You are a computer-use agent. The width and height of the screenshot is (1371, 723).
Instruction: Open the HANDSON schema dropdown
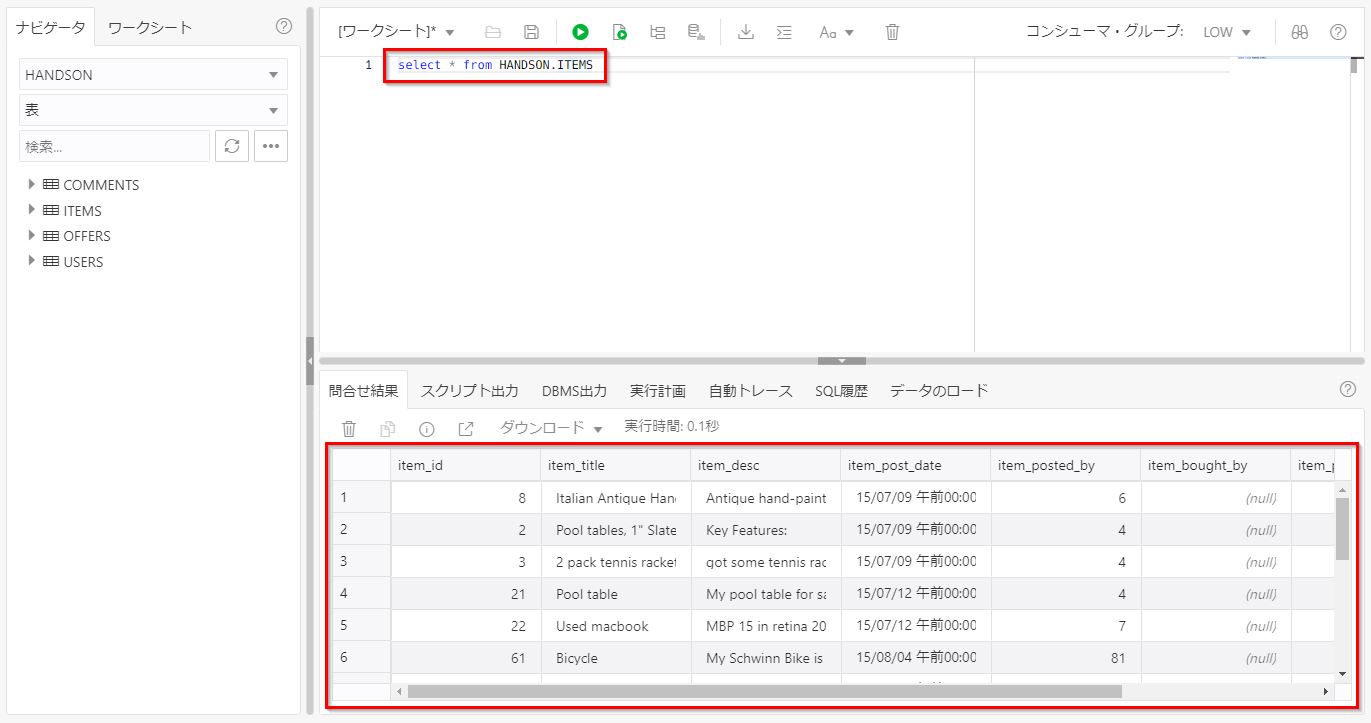(153, 75)
